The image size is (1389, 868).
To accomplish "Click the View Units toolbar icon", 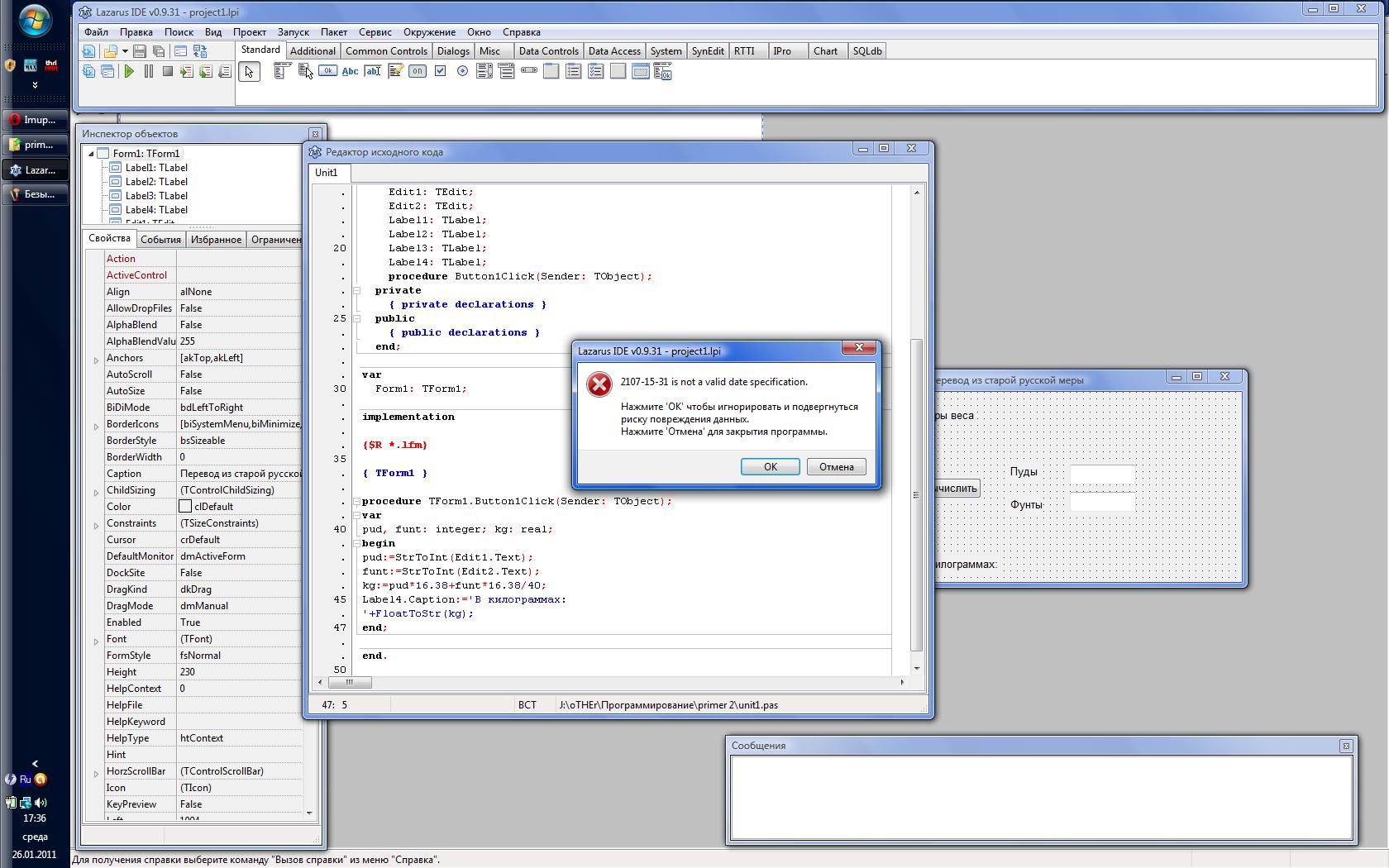I will [x=88, y=72].
